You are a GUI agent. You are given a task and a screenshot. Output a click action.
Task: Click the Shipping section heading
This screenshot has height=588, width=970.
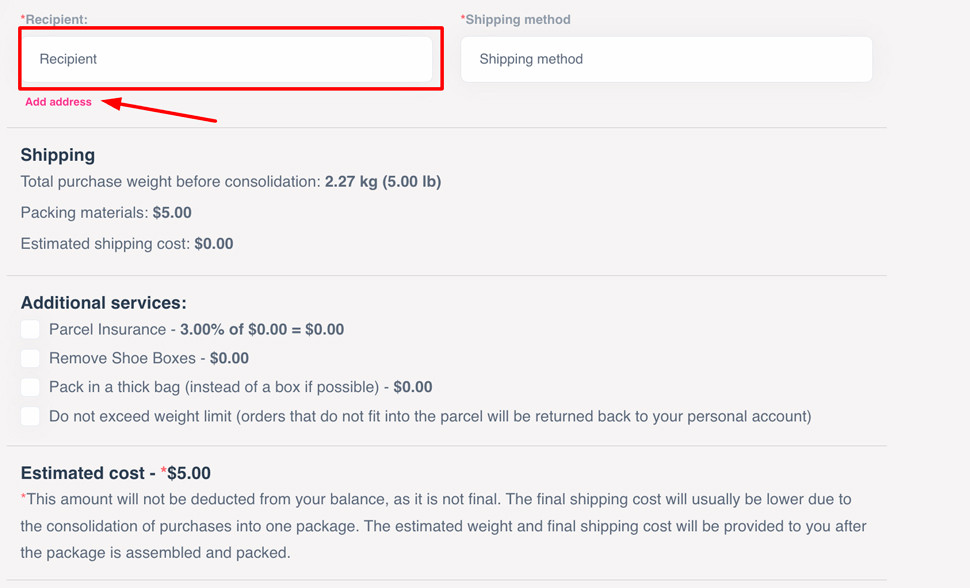click(58, 155)
